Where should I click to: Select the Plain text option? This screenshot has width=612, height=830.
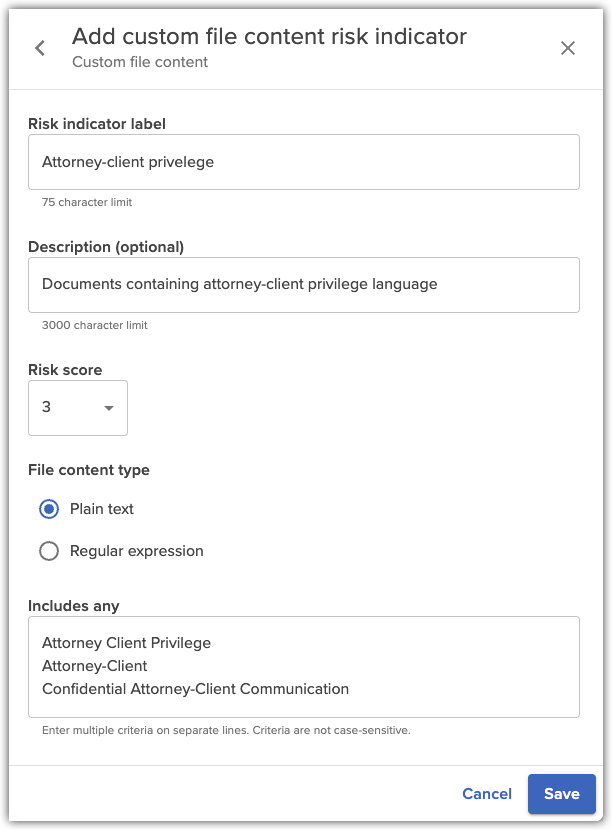[x=47, y=509]
